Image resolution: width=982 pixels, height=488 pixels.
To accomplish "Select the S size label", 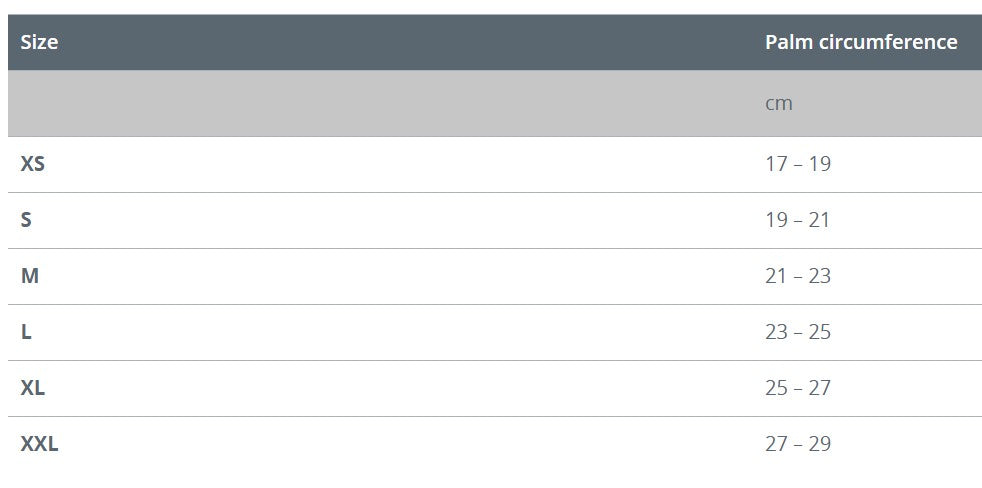I will point(26,220).
